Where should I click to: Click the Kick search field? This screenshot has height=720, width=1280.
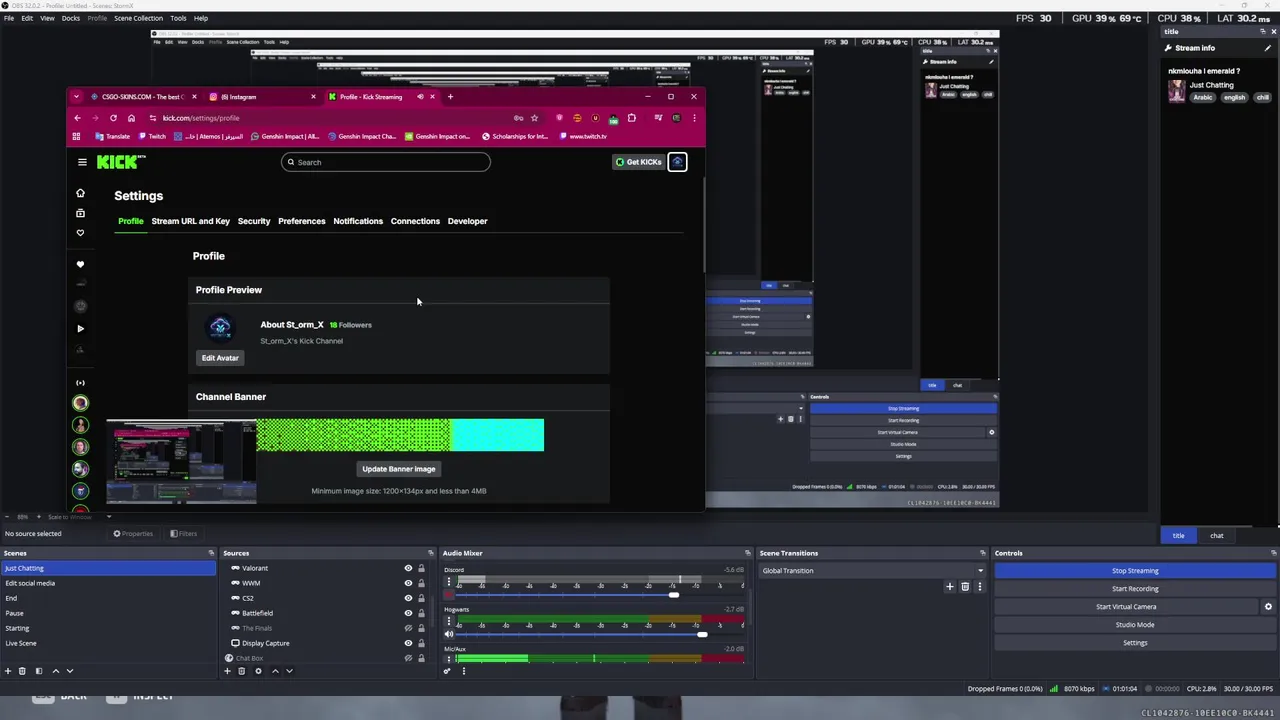pos(386,162)
